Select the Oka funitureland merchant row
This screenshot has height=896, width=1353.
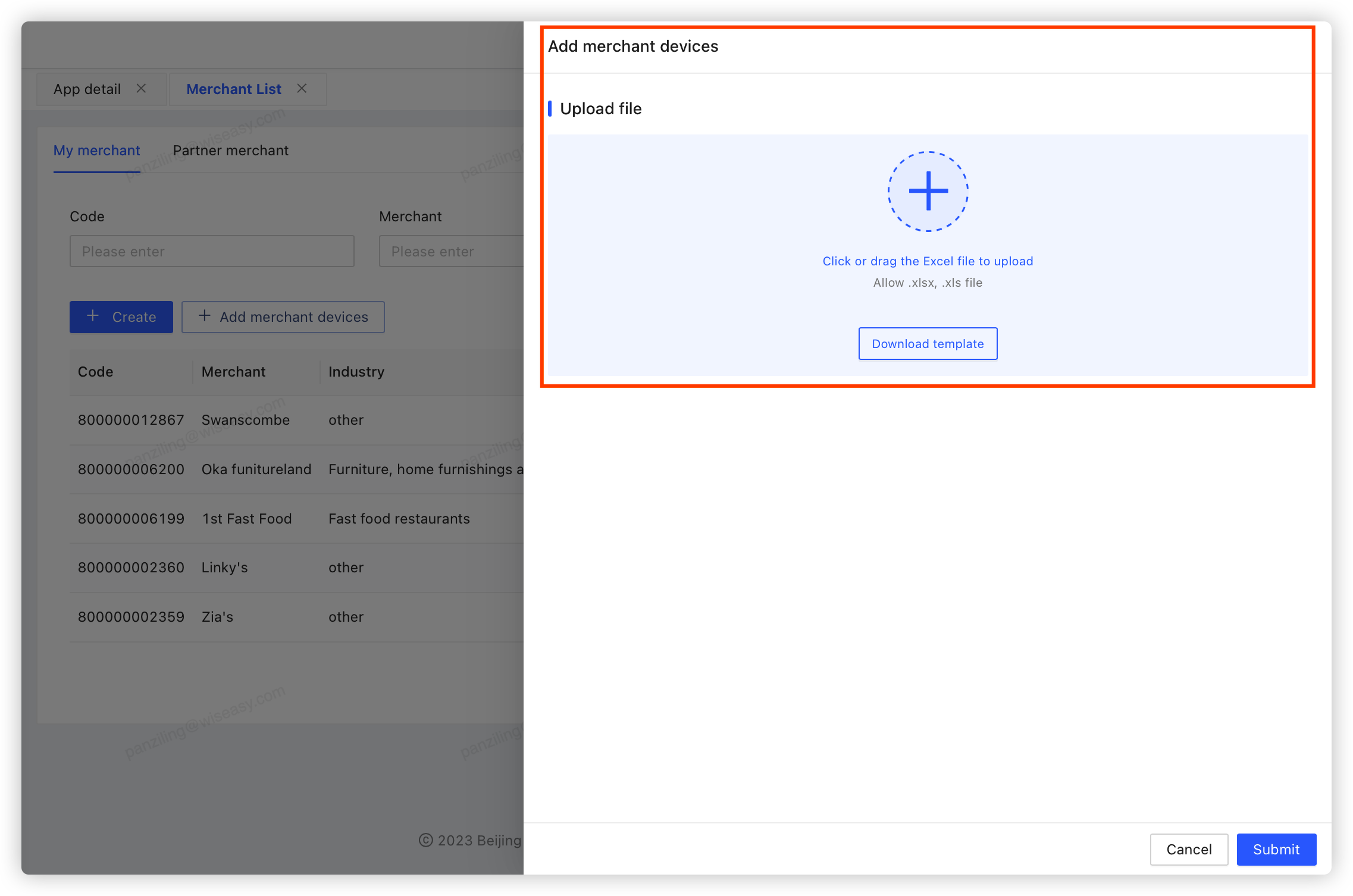pos(256,469)
